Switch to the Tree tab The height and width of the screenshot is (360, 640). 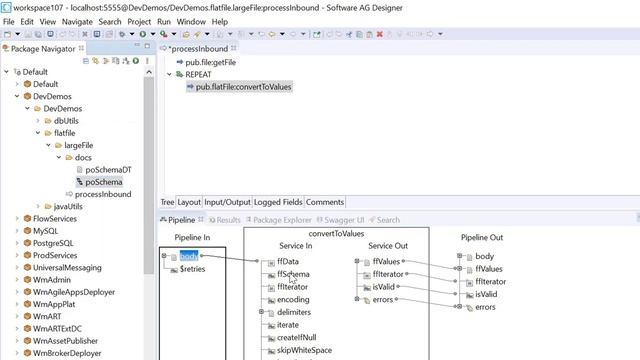(x=167, y=202)
